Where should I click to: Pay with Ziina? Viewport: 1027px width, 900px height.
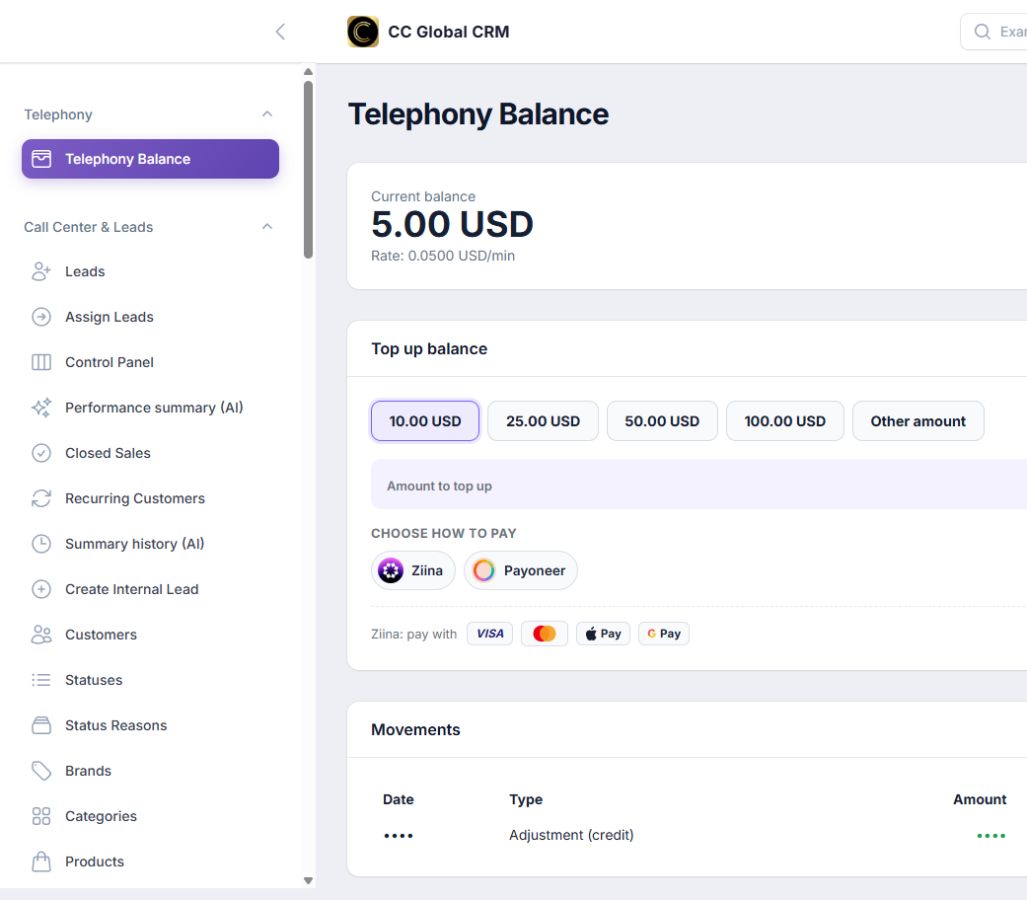[413, 571]
